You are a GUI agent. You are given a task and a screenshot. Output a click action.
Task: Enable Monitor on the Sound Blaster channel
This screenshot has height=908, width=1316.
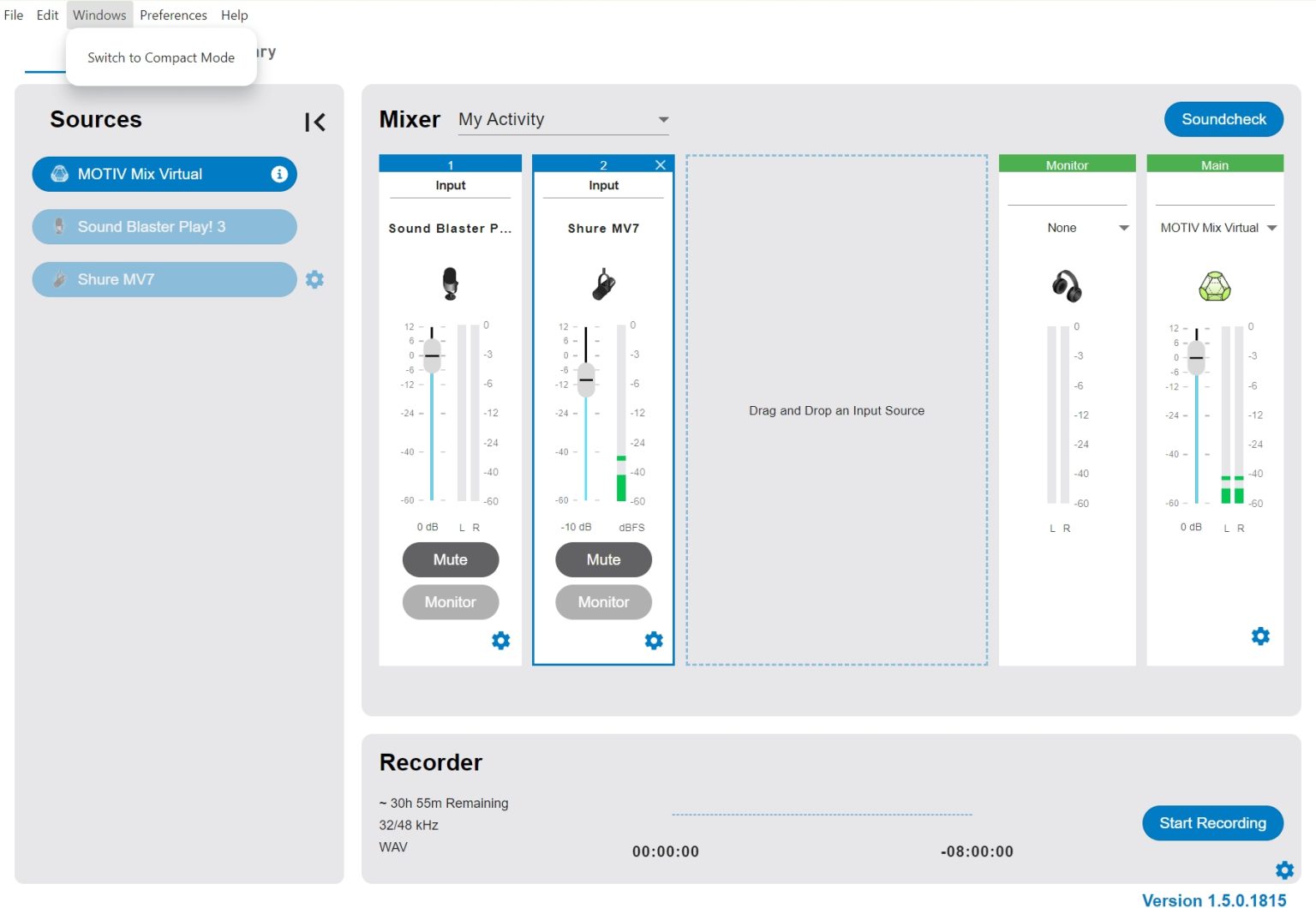click(x=451, y=601)
